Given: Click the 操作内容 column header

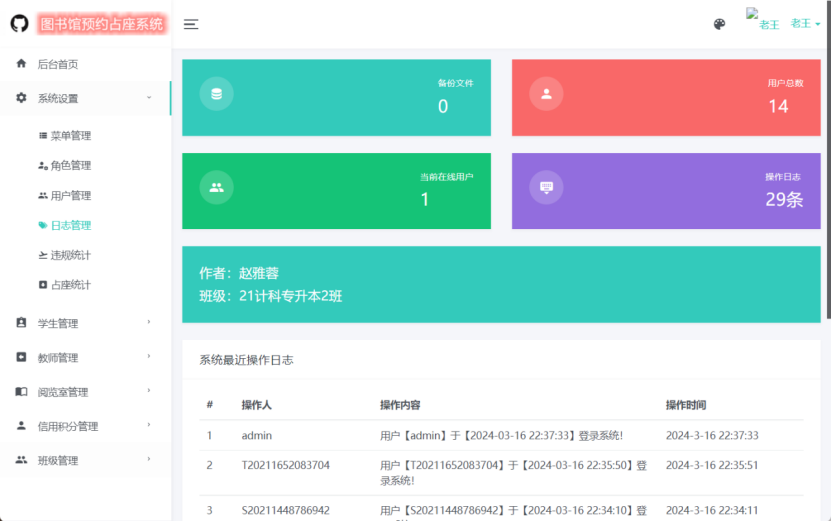Looking at the screenshot, I should pos(400,405).
